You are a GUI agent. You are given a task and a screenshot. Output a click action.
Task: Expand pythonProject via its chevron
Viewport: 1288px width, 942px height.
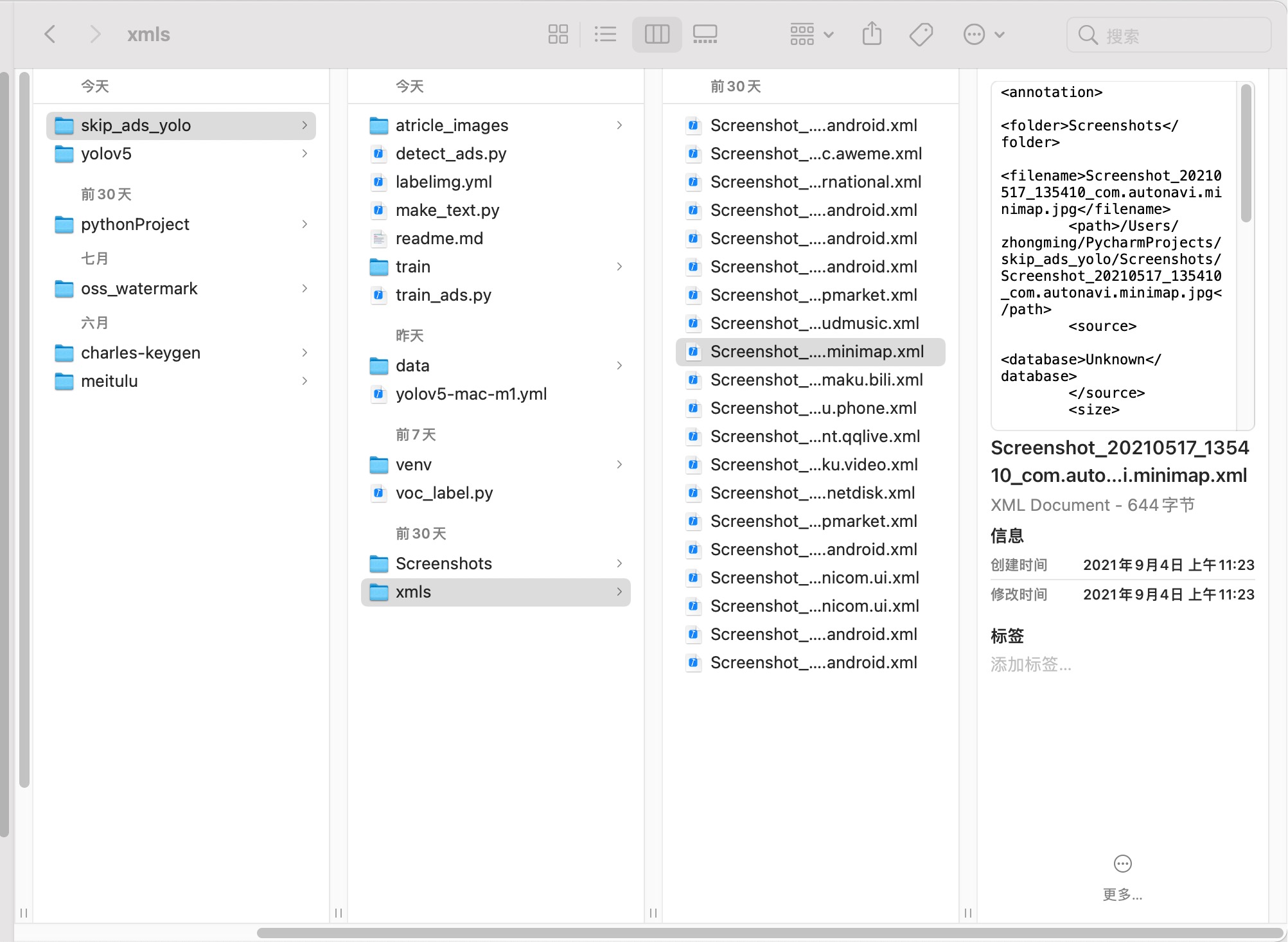(x=304, y=224)
